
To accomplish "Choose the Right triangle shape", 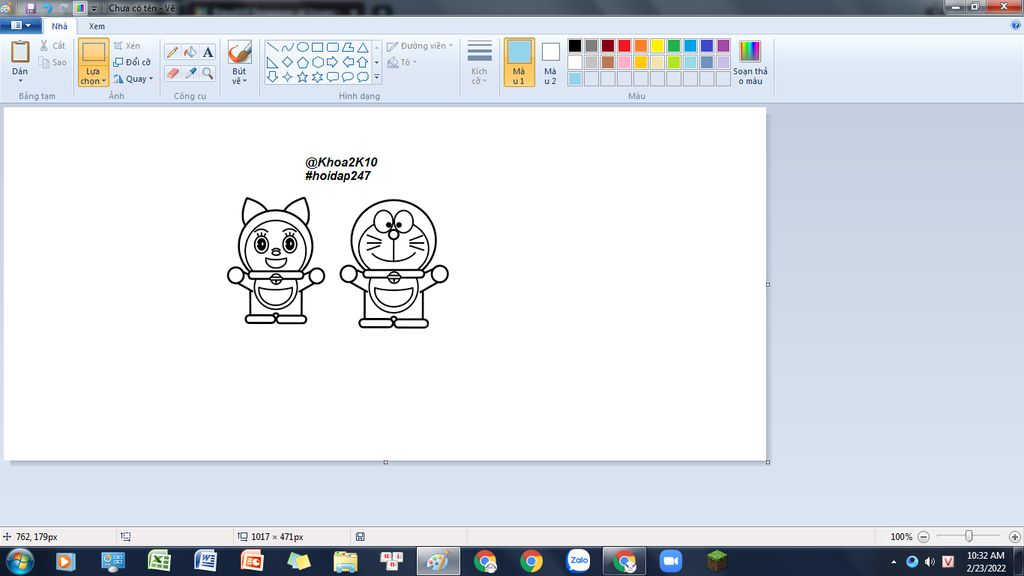I will (x=272, y=63).
